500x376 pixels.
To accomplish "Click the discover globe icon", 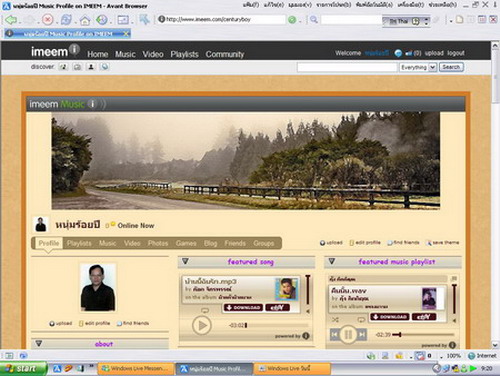I will [104, 67].
